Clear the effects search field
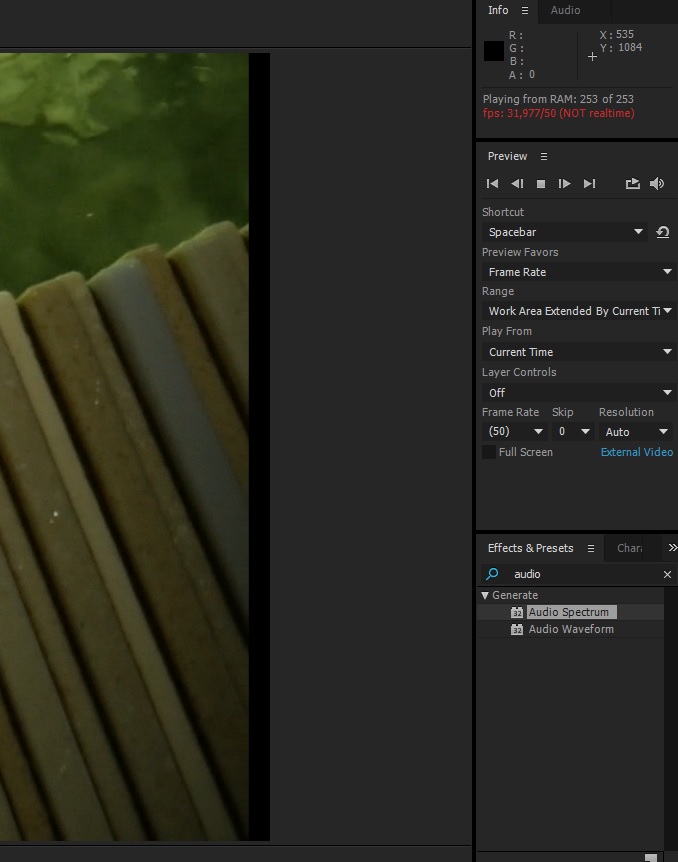 pyautogui.click(x=667, y=575)
